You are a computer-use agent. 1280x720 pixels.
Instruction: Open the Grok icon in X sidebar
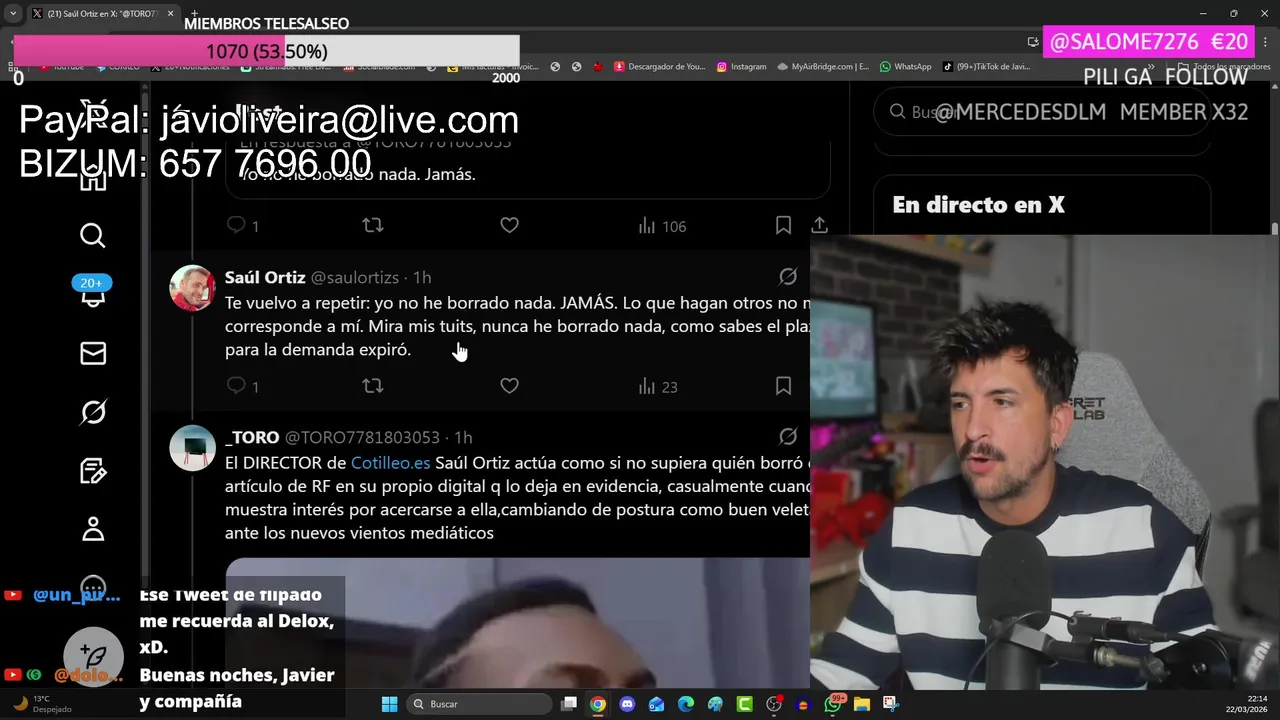pyautogui.click(x=93, y=412)
